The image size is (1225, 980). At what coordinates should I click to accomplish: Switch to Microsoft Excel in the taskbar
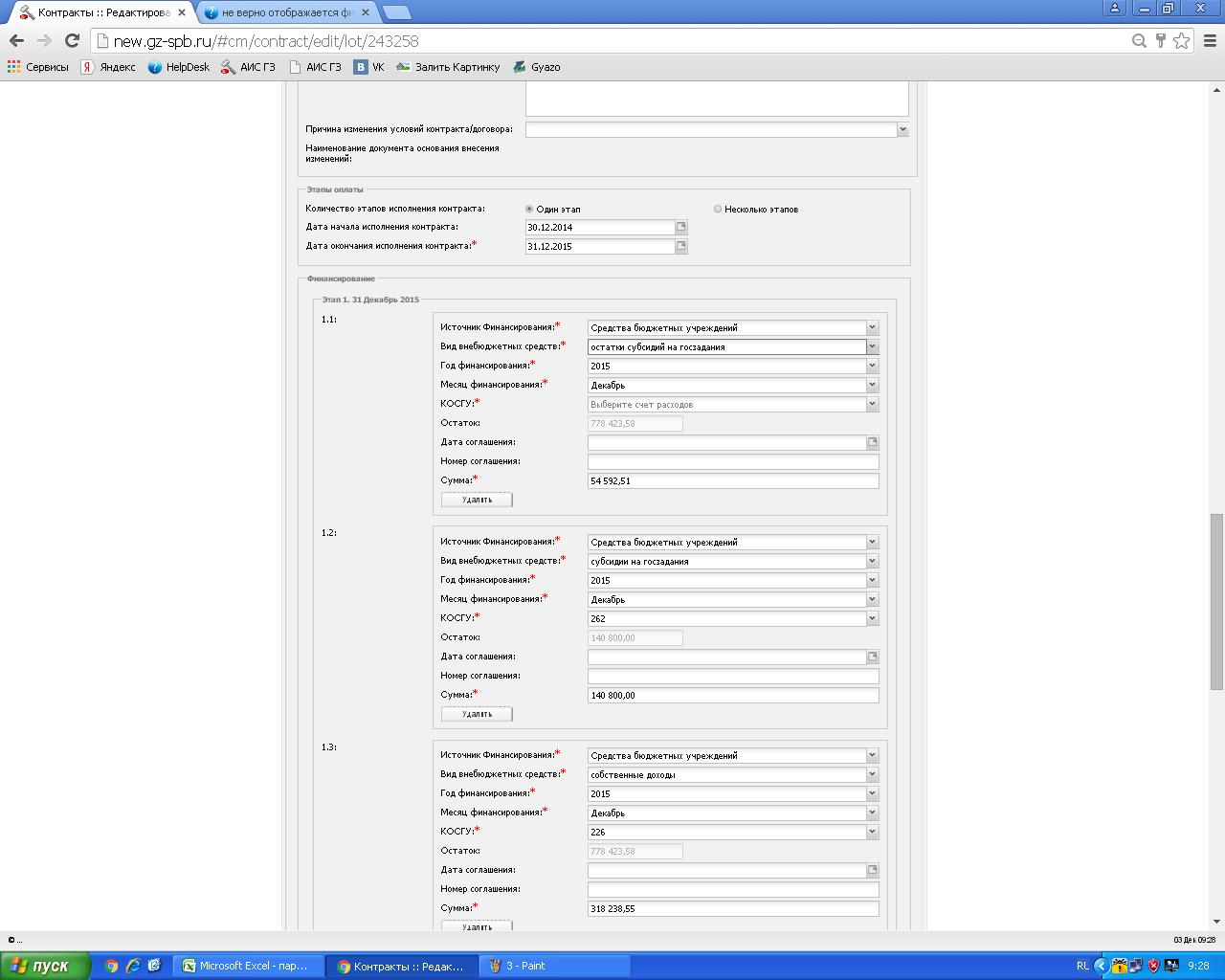coord(248,966)
